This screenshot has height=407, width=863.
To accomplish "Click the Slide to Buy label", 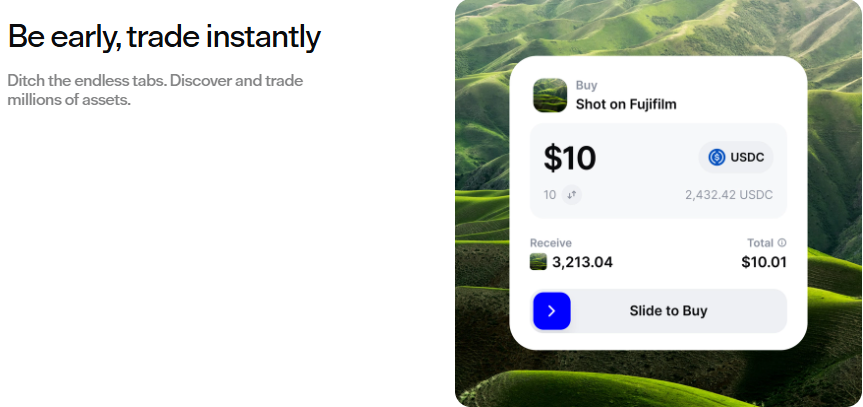I will click(x=668, y=311).
